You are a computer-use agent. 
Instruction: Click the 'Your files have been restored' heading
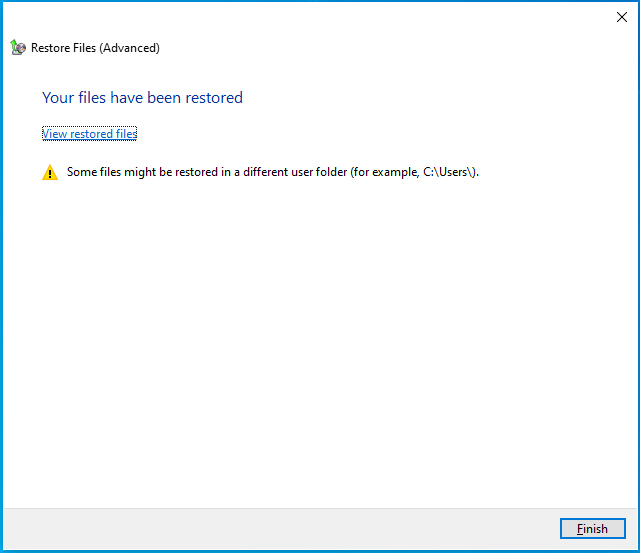tap(142, 98)
